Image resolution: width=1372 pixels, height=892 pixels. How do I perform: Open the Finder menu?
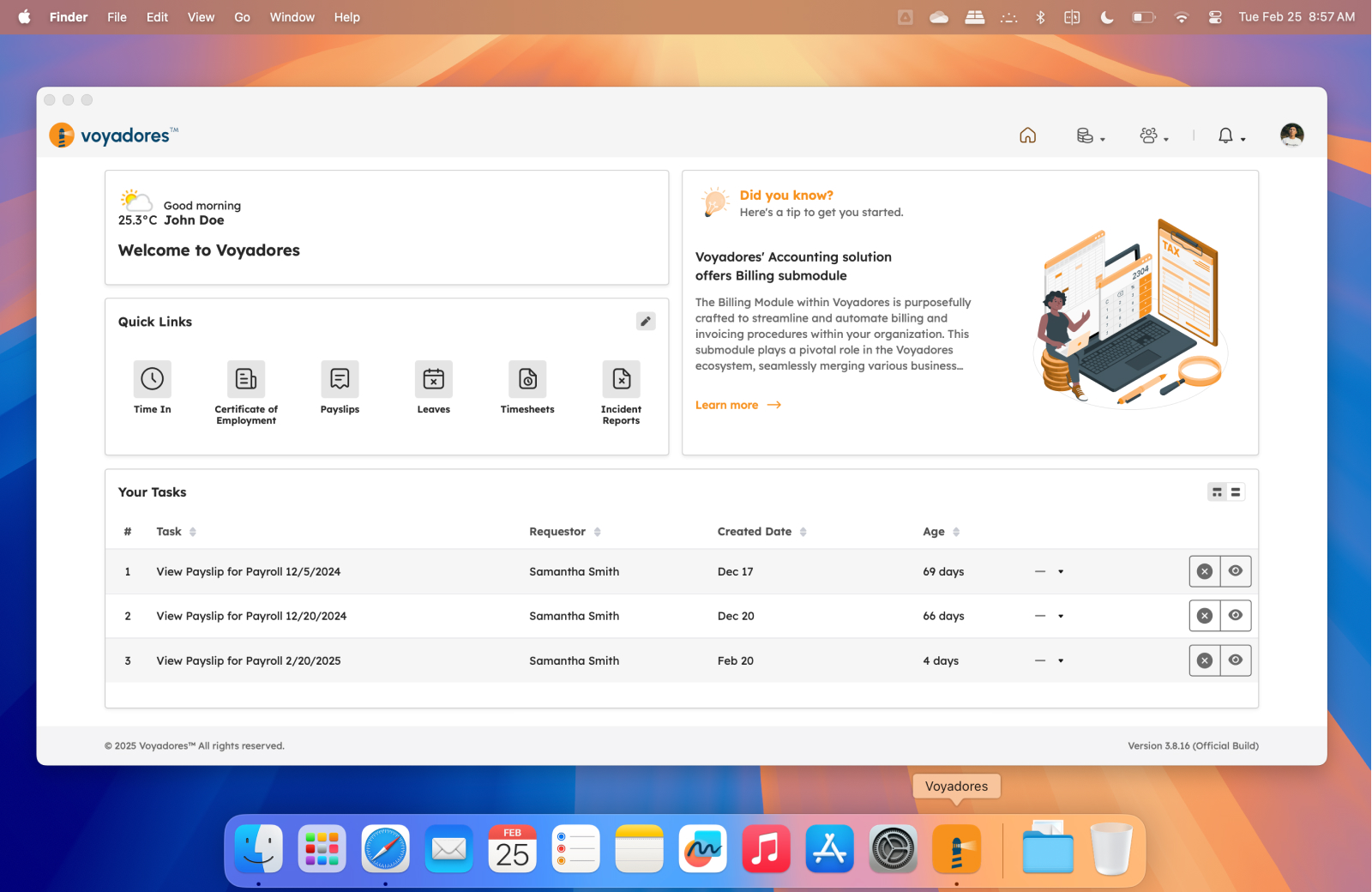click(x=69, y=17)
